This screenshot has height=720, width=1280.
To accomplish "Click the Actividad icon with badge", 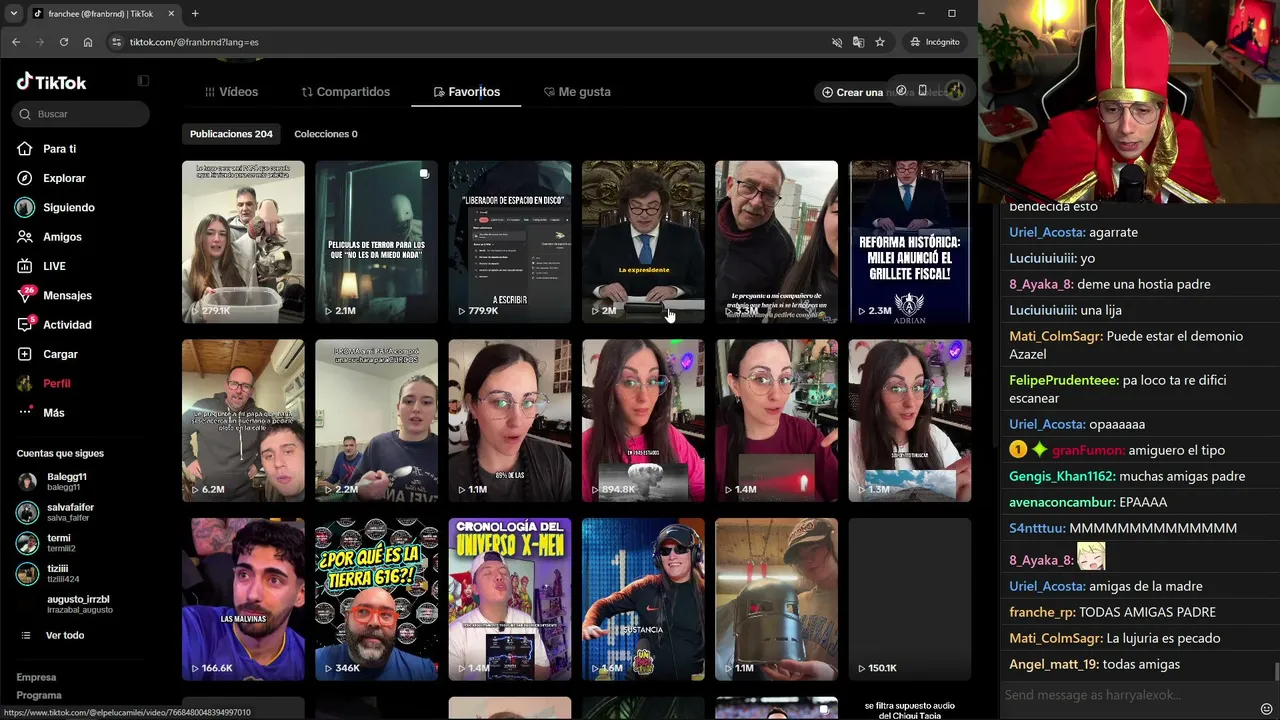I will pos(25,325).
